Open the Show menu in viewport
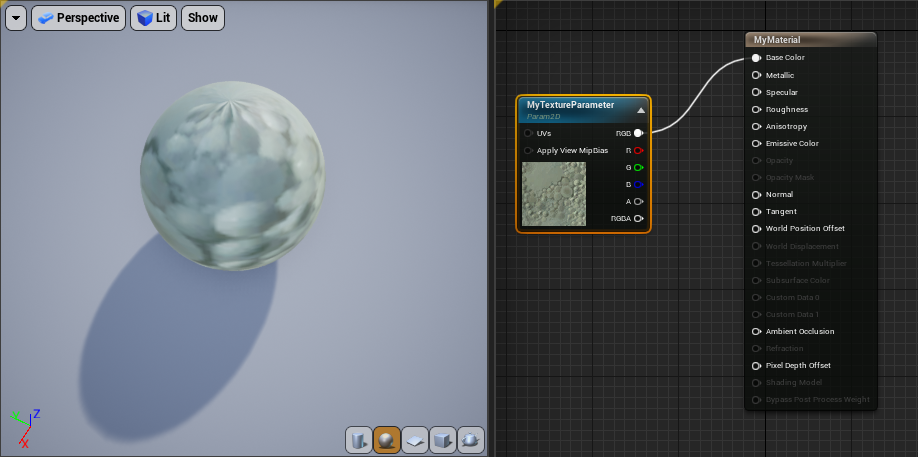 pyautogui.click(x=202, y=18)
